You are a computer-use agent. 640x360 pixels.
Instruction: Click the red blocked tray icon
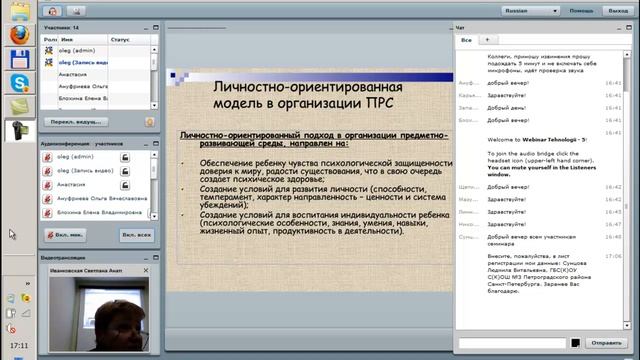(11, 329)
